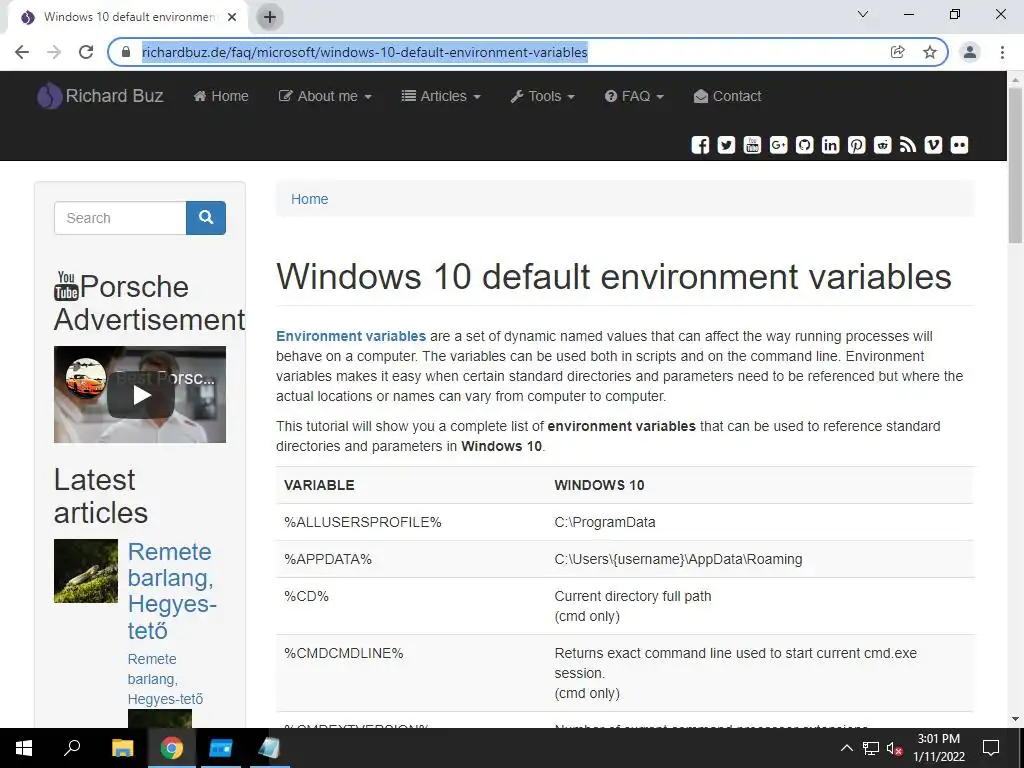The width and height of the screenshot is (1024, 768).
Task: Click the WINDOWS 10 column header
Action: pos(600,485)
